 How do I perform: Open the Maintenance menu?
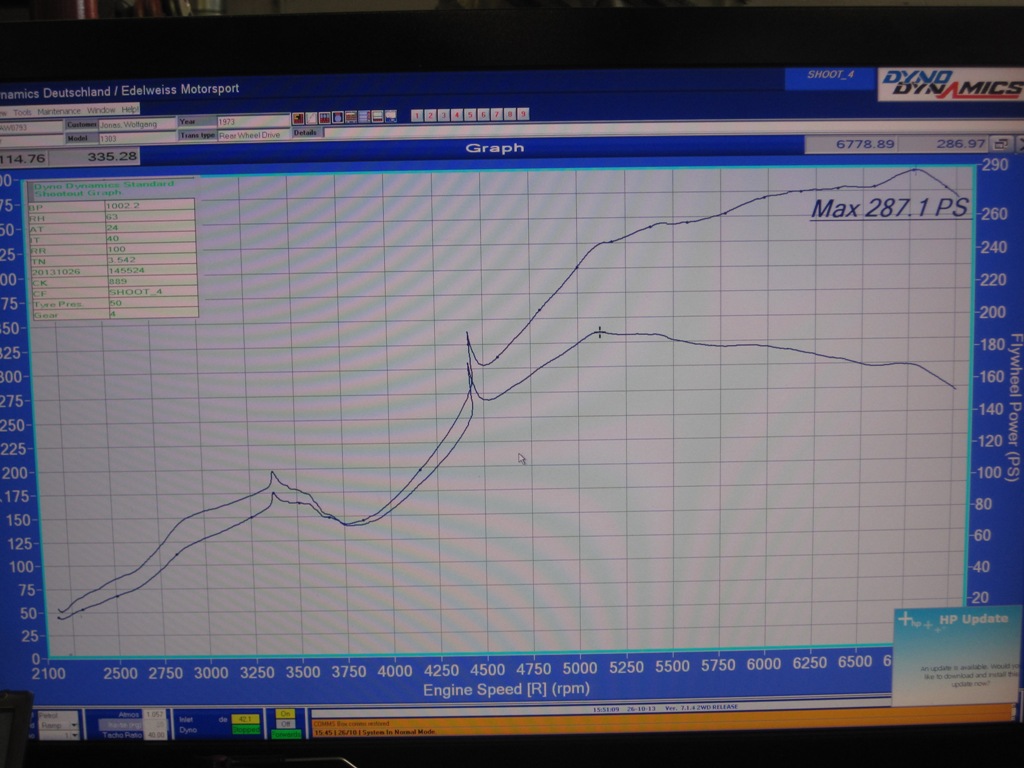(x=59, y=111)
